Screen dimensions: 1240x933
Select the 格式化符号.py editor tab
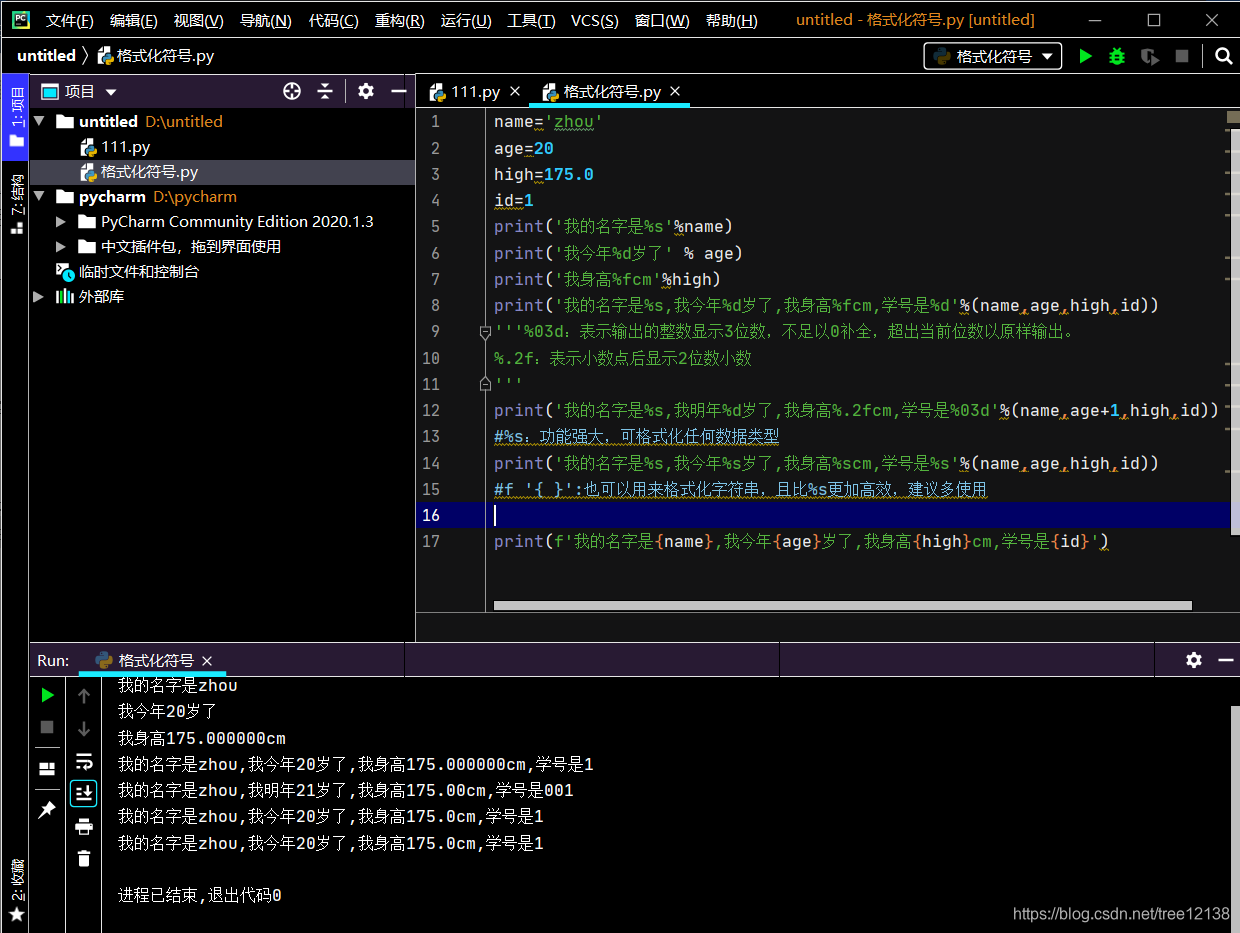611,92
